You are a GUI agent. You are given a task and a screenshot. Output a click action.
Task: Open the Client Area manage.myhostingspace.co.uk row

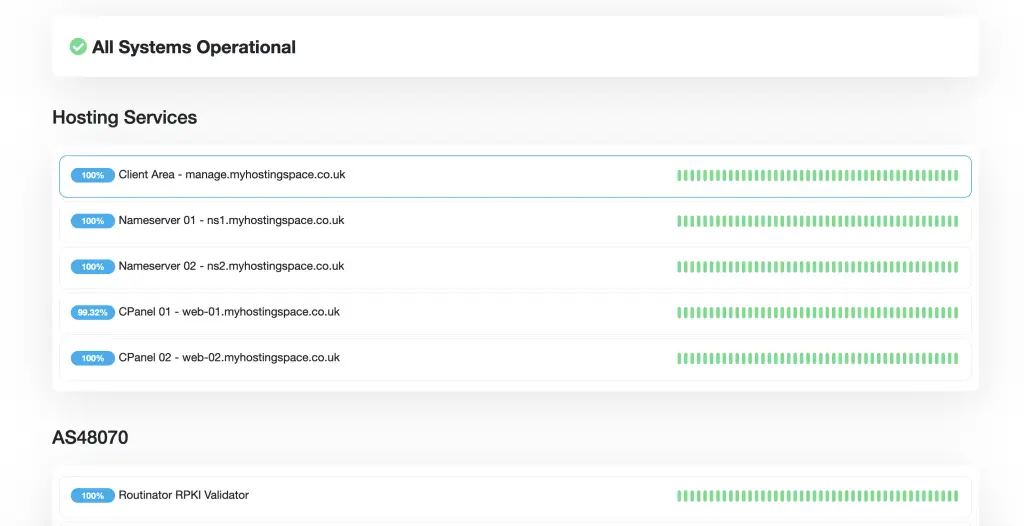coord(515,176)
